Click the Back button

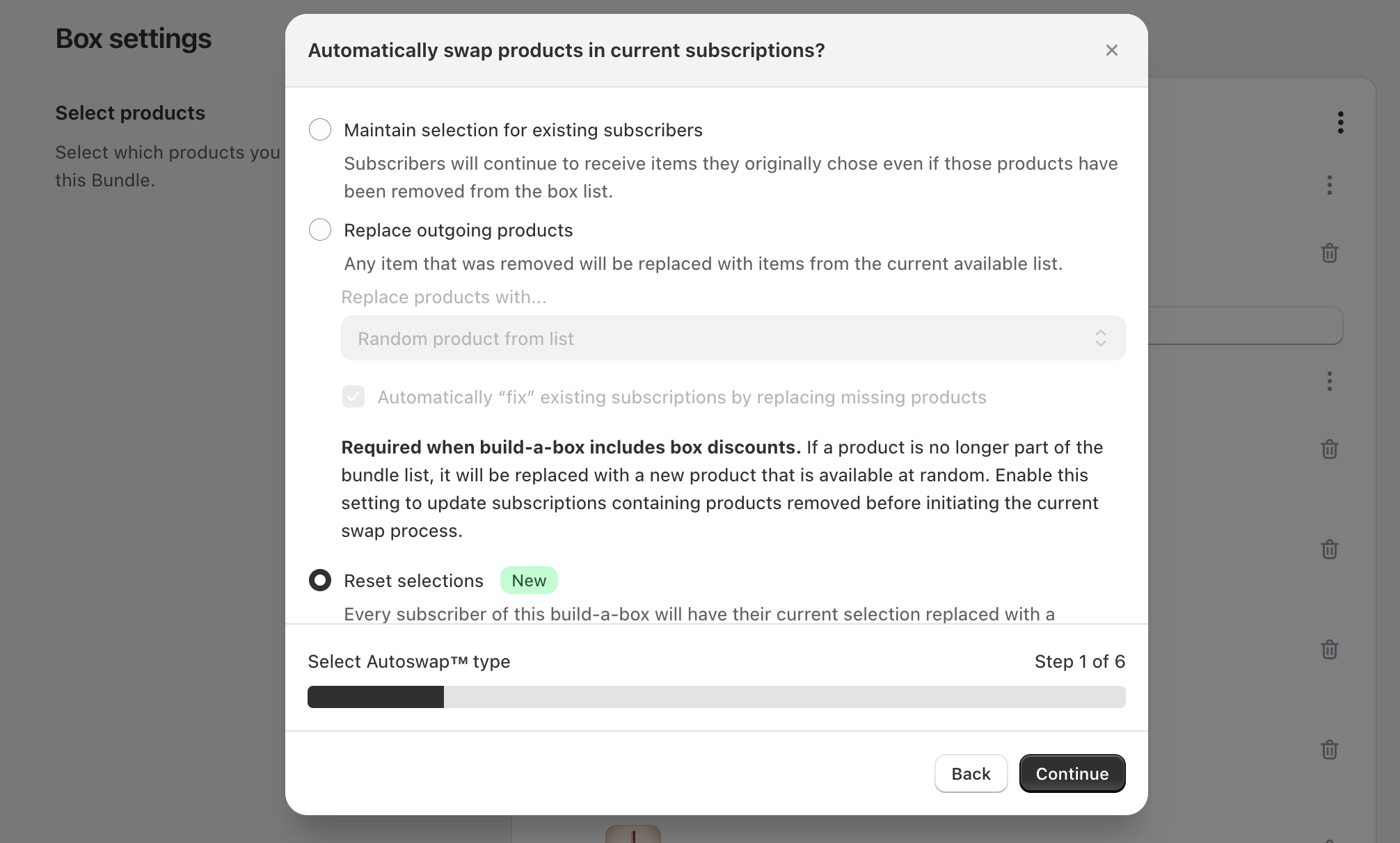click(x=971, y=773)
